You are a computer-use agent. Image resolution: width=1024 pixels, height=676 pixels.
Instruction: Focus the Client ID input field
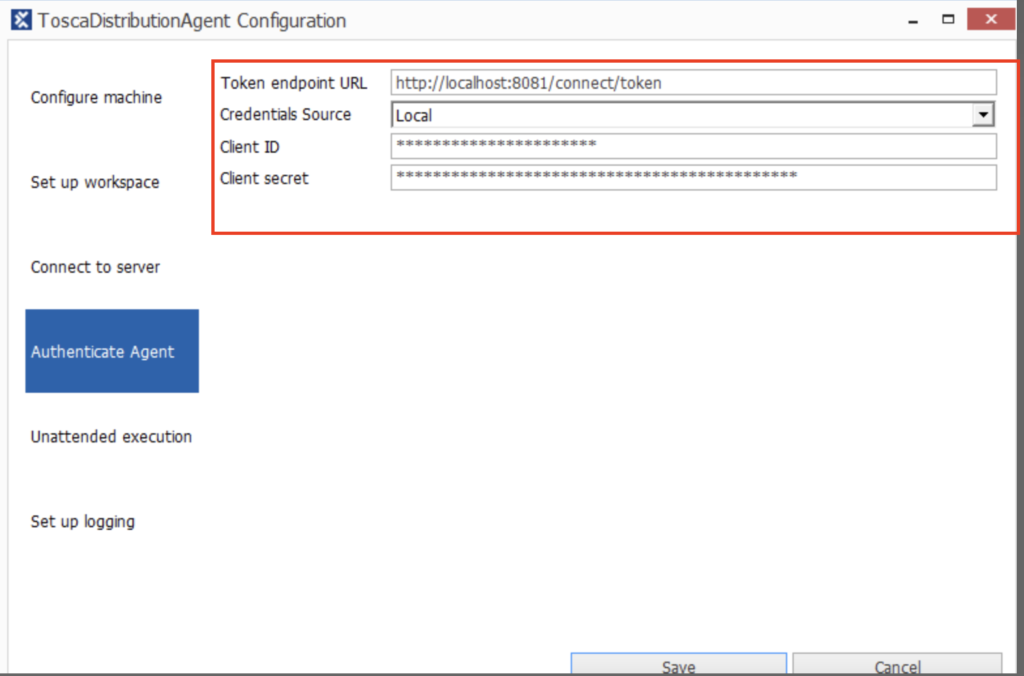[x=694, y=146]
